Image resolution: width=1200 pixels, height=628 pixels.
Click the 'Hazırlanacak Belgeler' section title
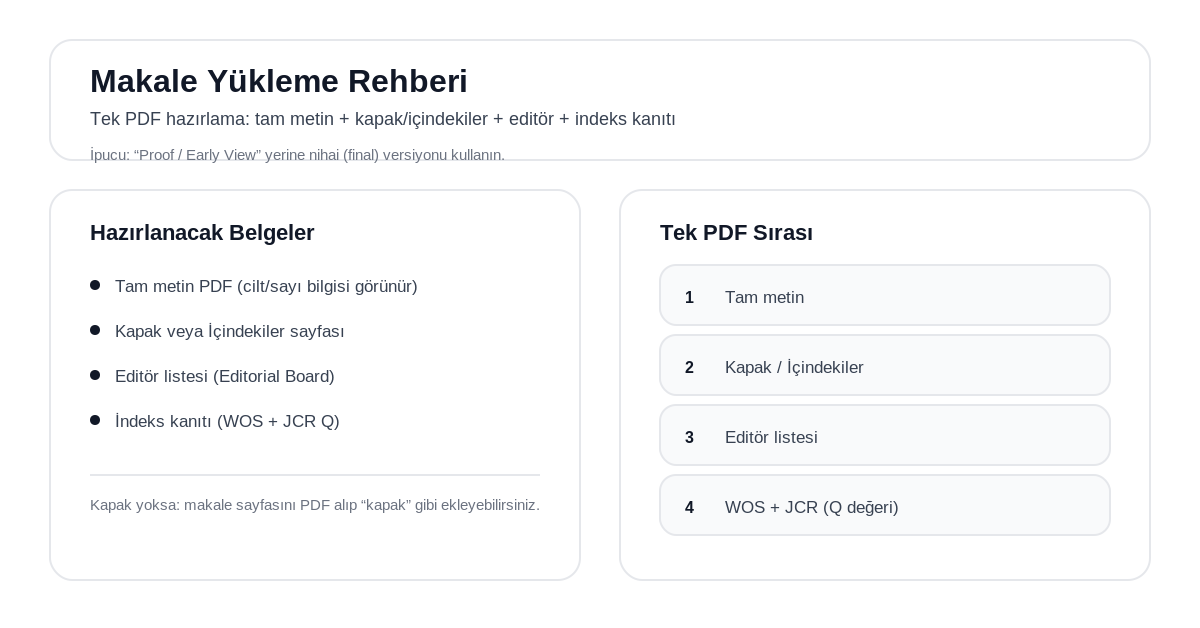(202, 233)
